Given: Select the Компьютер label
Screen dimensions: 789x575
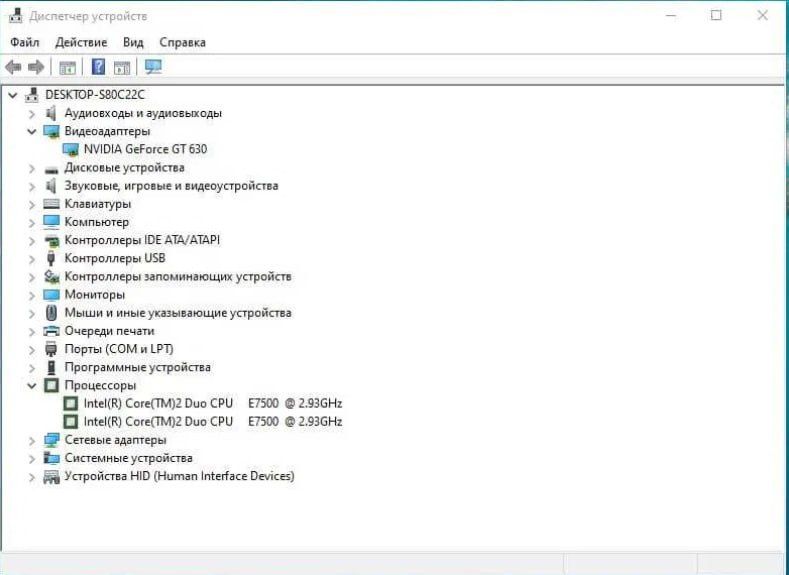Looking at the screenshot, I should [x=97, y=222].
